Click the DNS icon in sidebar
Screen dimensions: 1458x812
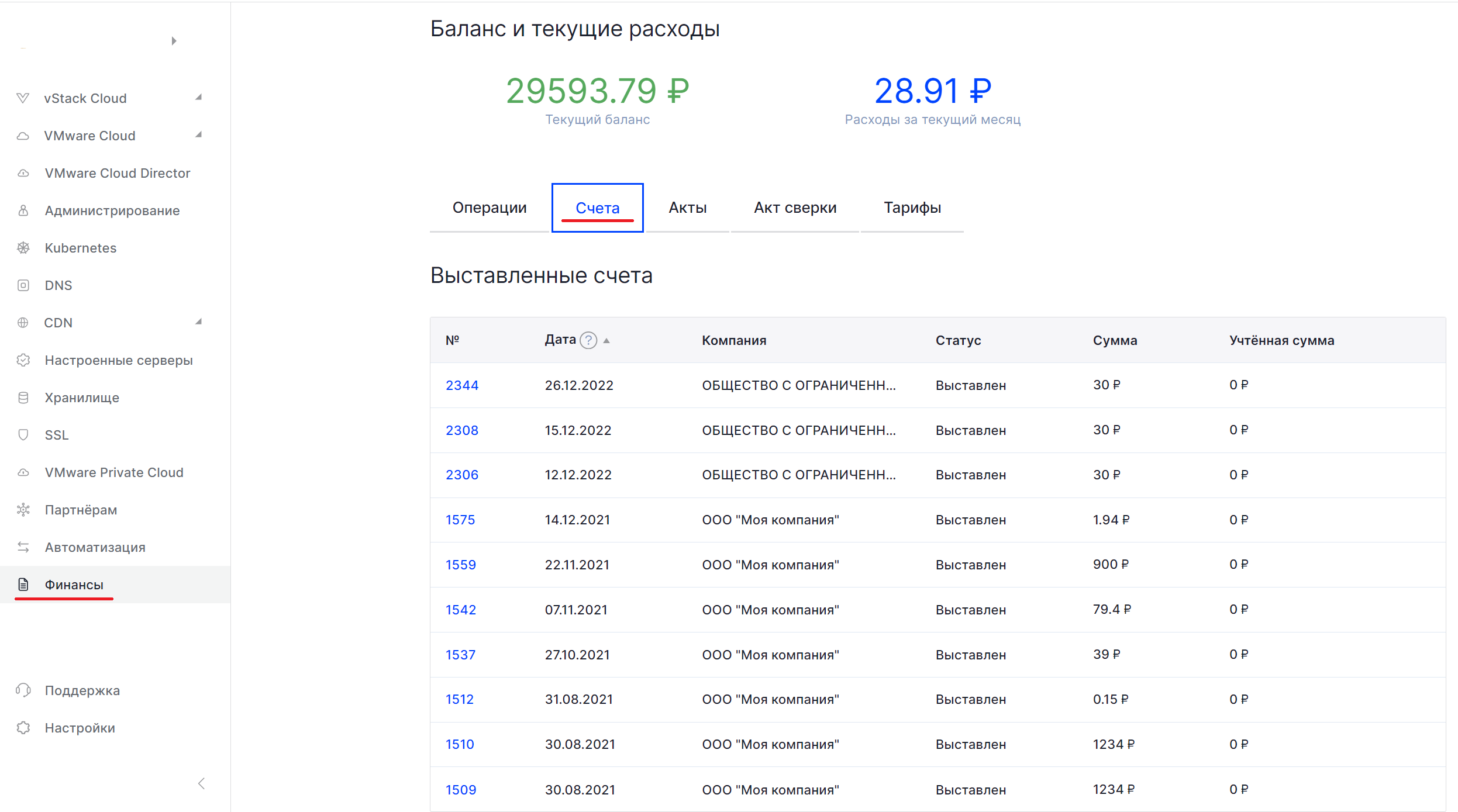[23, 285]
